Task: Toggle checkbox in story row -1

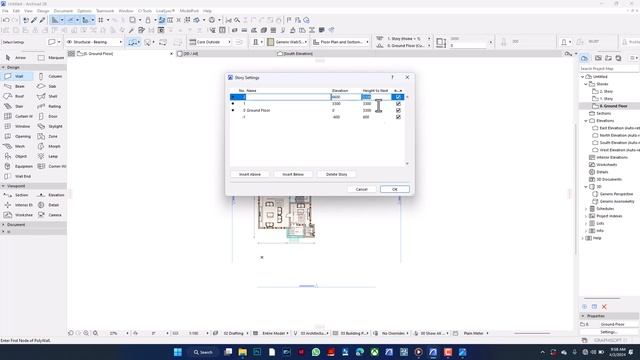Action: [398, 117]
